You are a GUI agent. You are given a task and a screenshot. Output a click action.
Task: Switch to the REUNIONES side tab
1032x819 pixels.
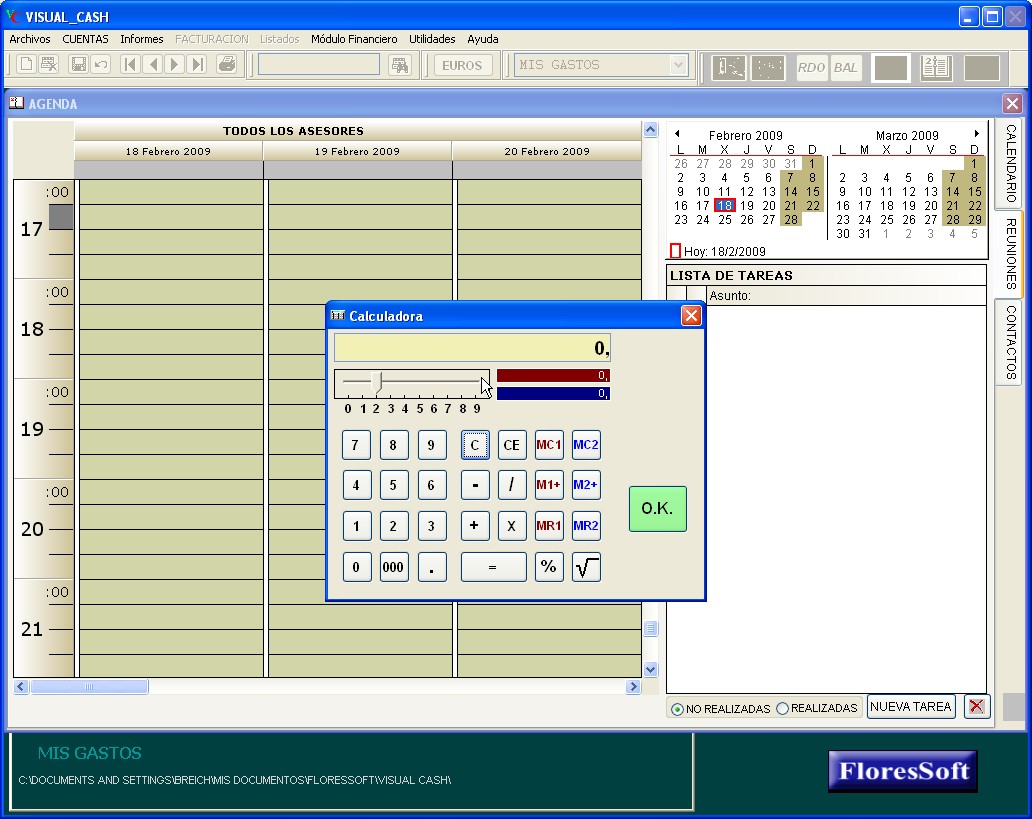click(x=1010, y=253)
